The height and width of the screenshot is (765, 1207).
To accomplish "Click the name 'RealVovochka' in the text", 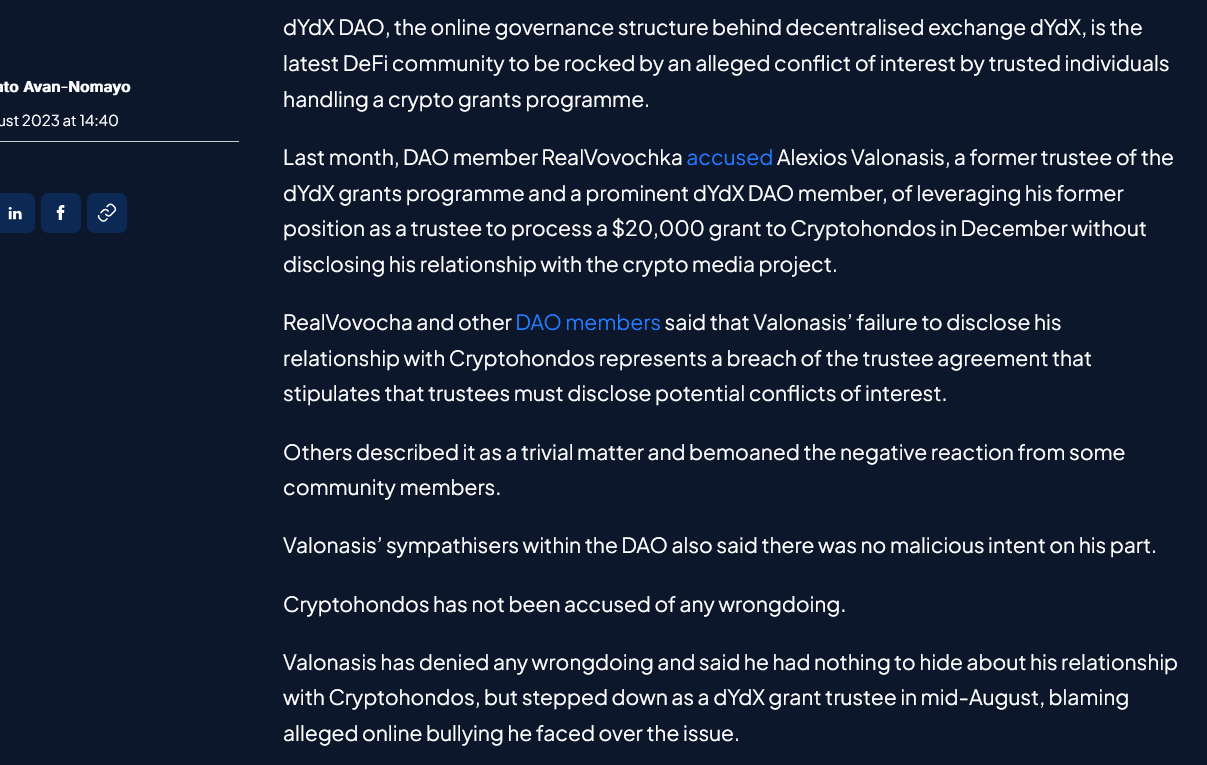I will (x=612, y=157).
